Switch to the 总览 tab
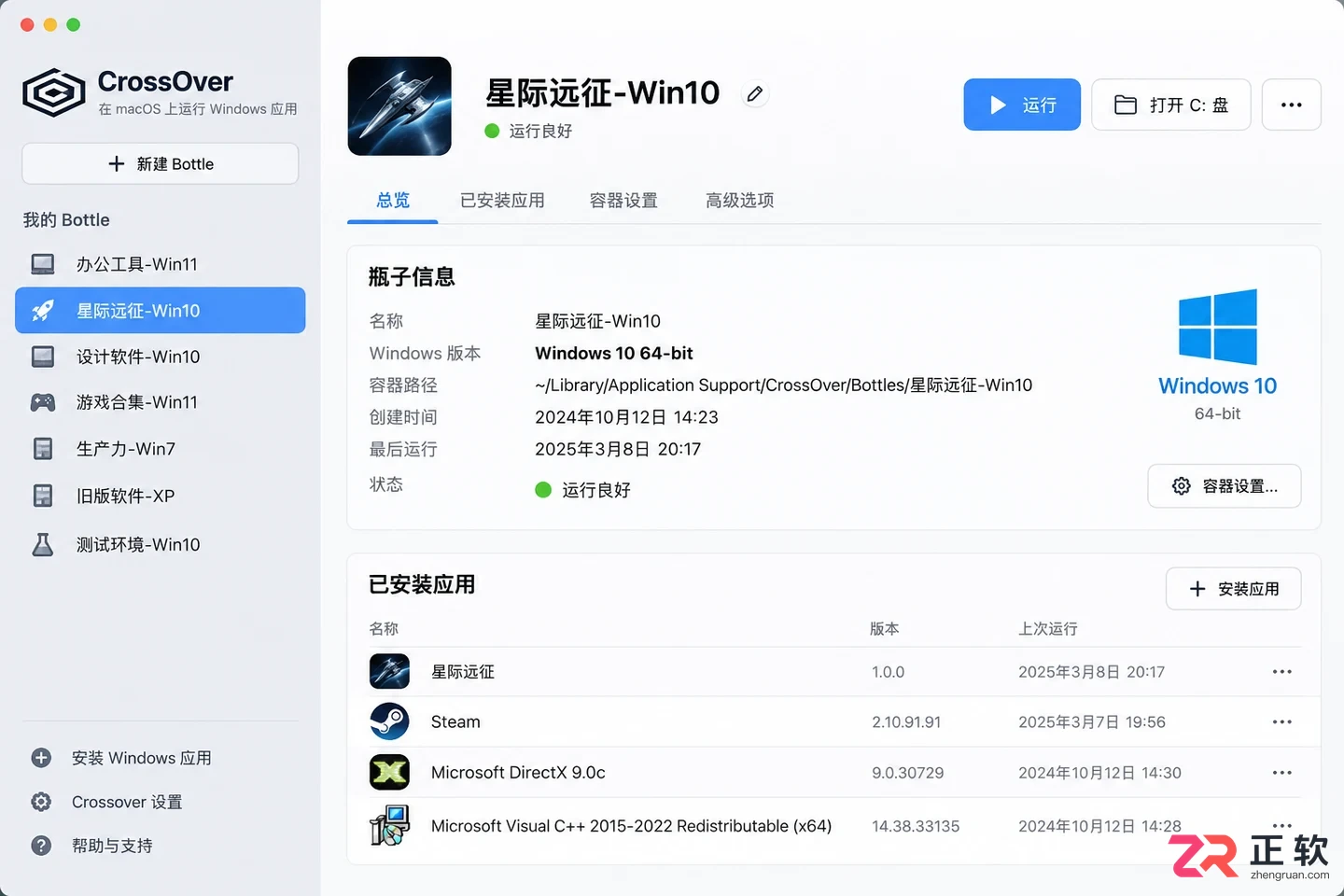The height and width of the screenshot is (896, 1344). click(393, 200)
